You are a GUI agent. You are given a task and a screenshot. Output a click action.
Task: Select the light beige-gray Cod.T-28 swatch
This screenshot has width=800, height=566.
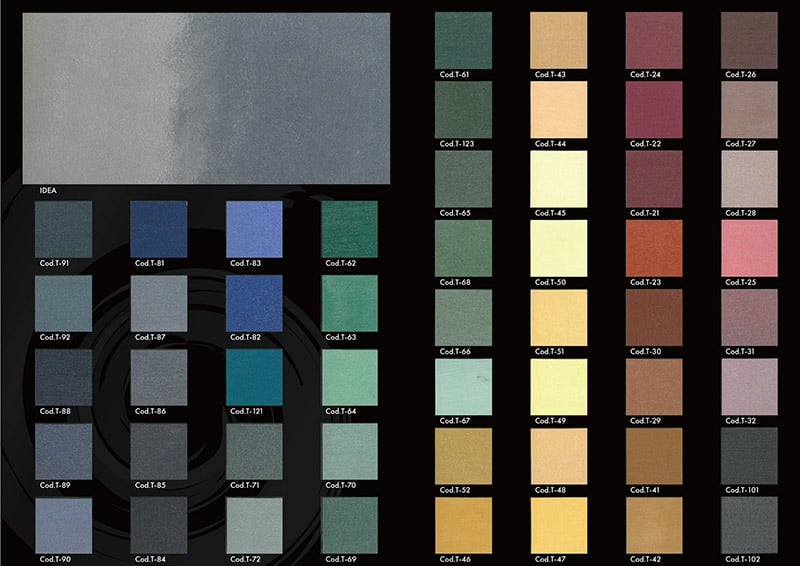749,179
